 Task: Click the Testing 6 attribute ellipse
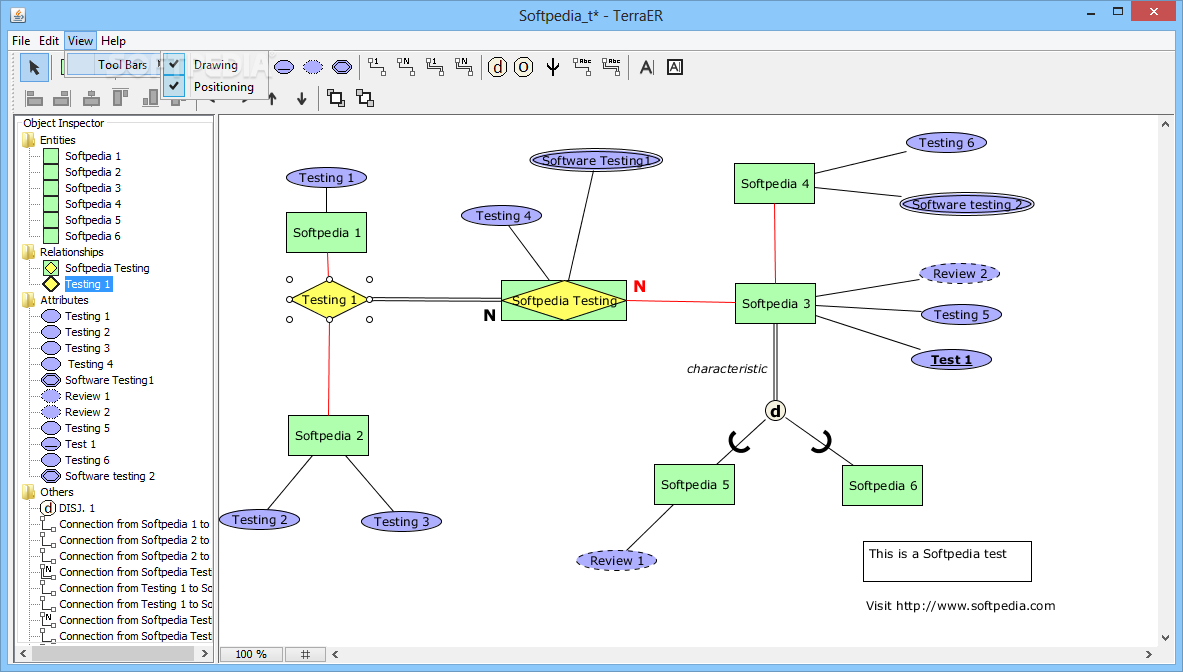(x=946, y=143)
